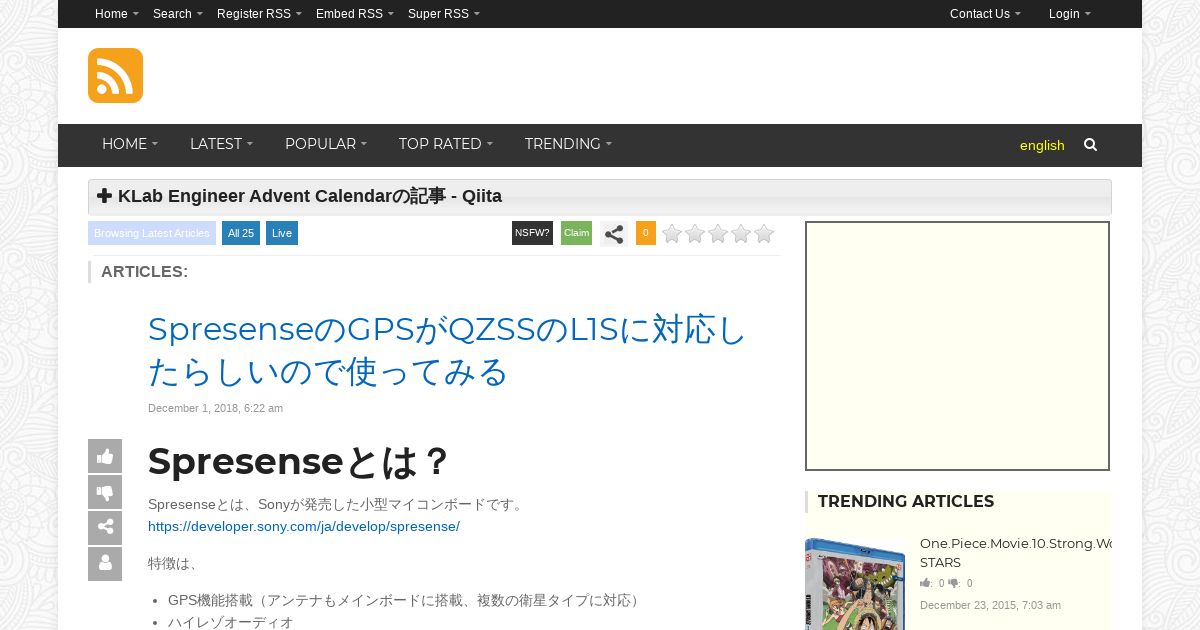Click the NSFW? button
1200x630 pixels.
coord(532,233)
